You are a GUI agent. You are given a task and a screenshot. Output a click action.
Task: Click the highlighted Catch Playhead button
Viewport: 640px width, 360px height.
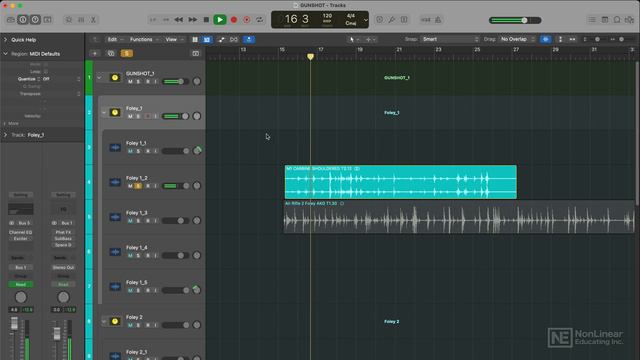click(249, 40)
